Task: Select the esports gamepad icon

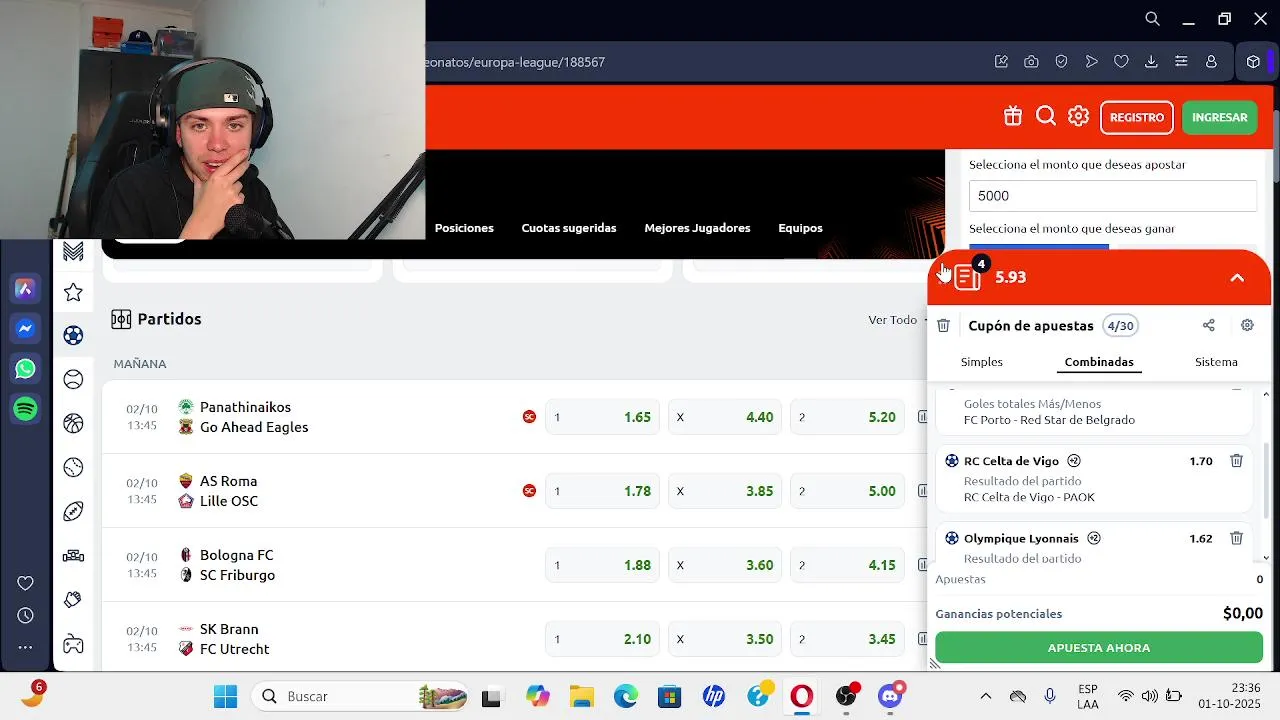Action: click(x=73, y=643)
